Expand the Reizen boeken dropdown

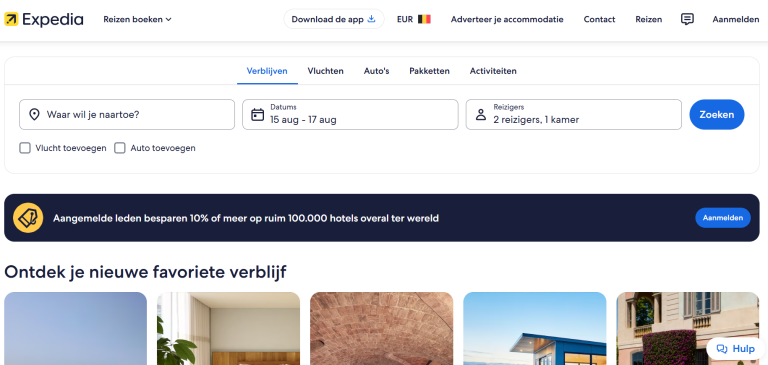point(137,19)
